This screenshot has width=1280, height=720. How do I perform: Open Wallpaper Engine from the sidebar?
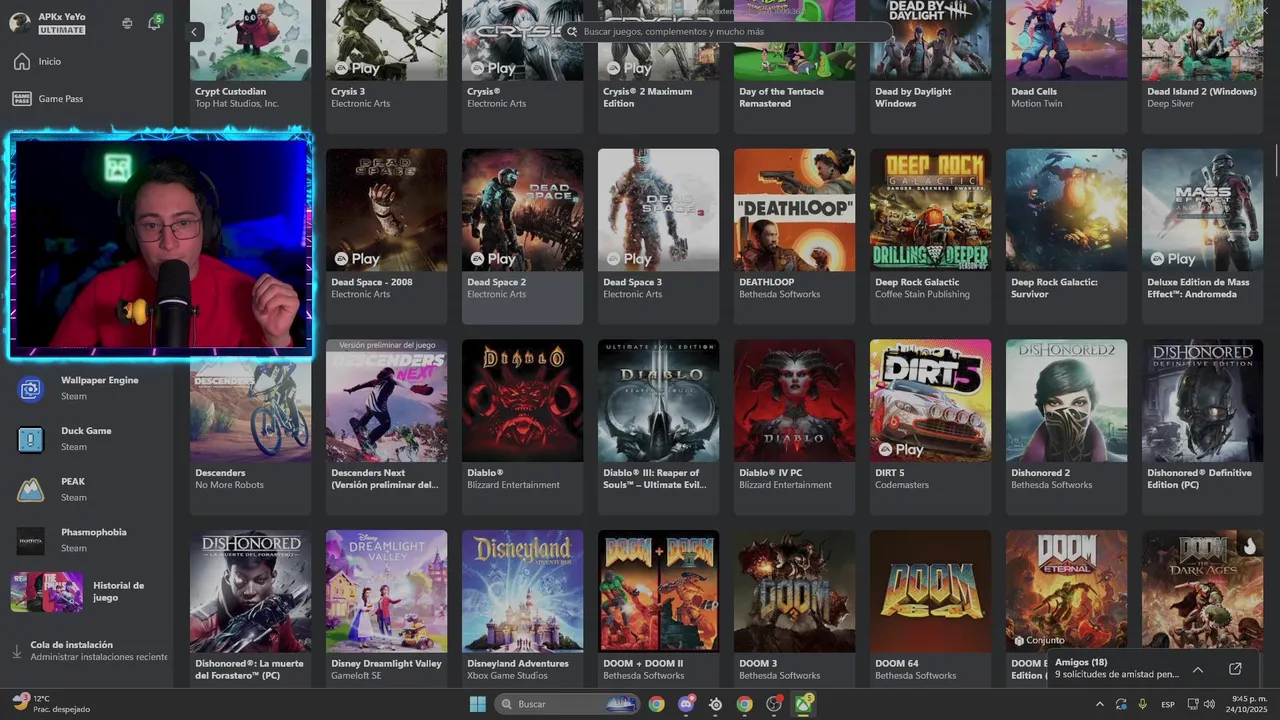[x=86, y=388]
